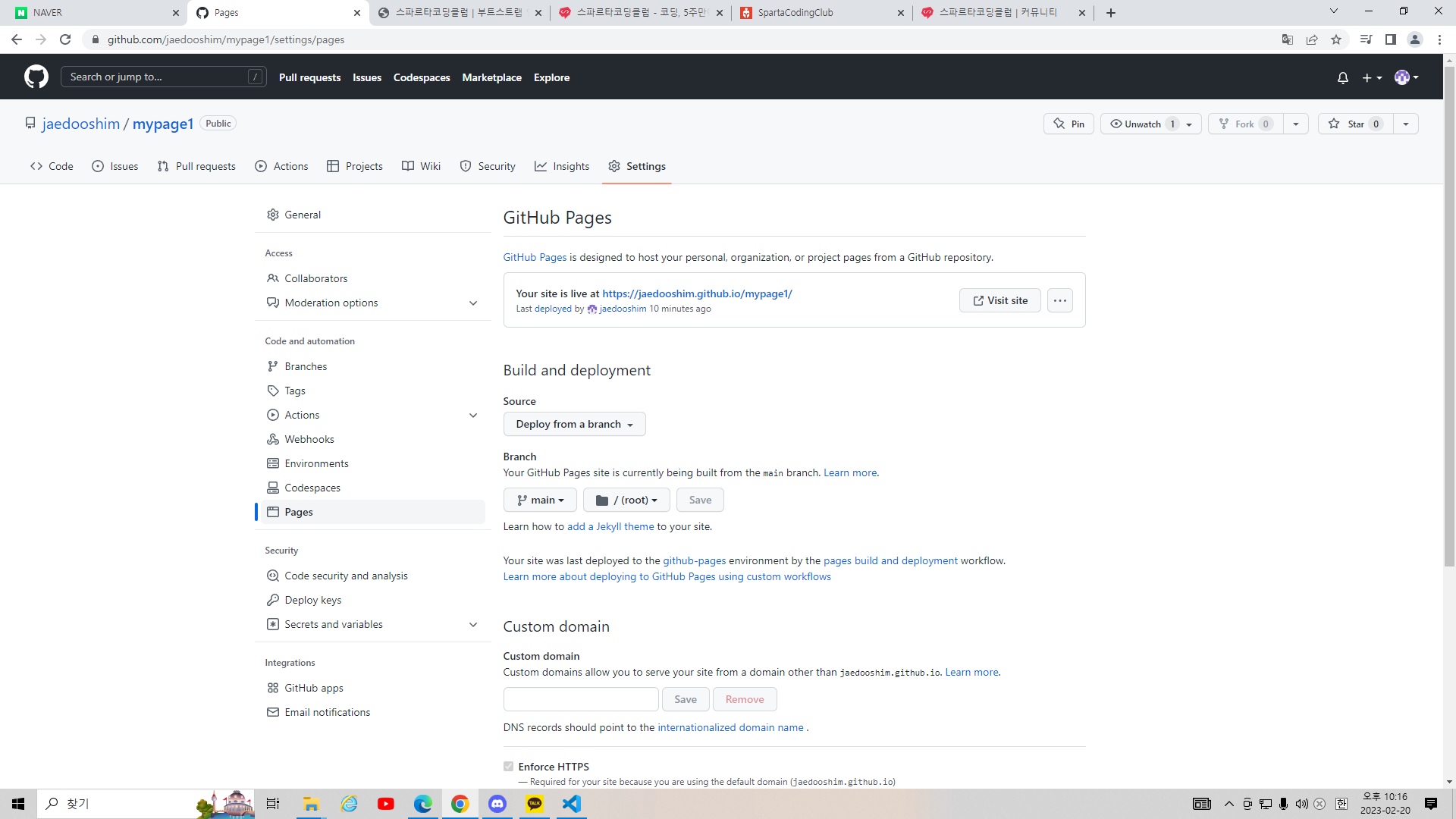
Task: Open Codespaces settings in the sidebar
Action: point(372,488)
